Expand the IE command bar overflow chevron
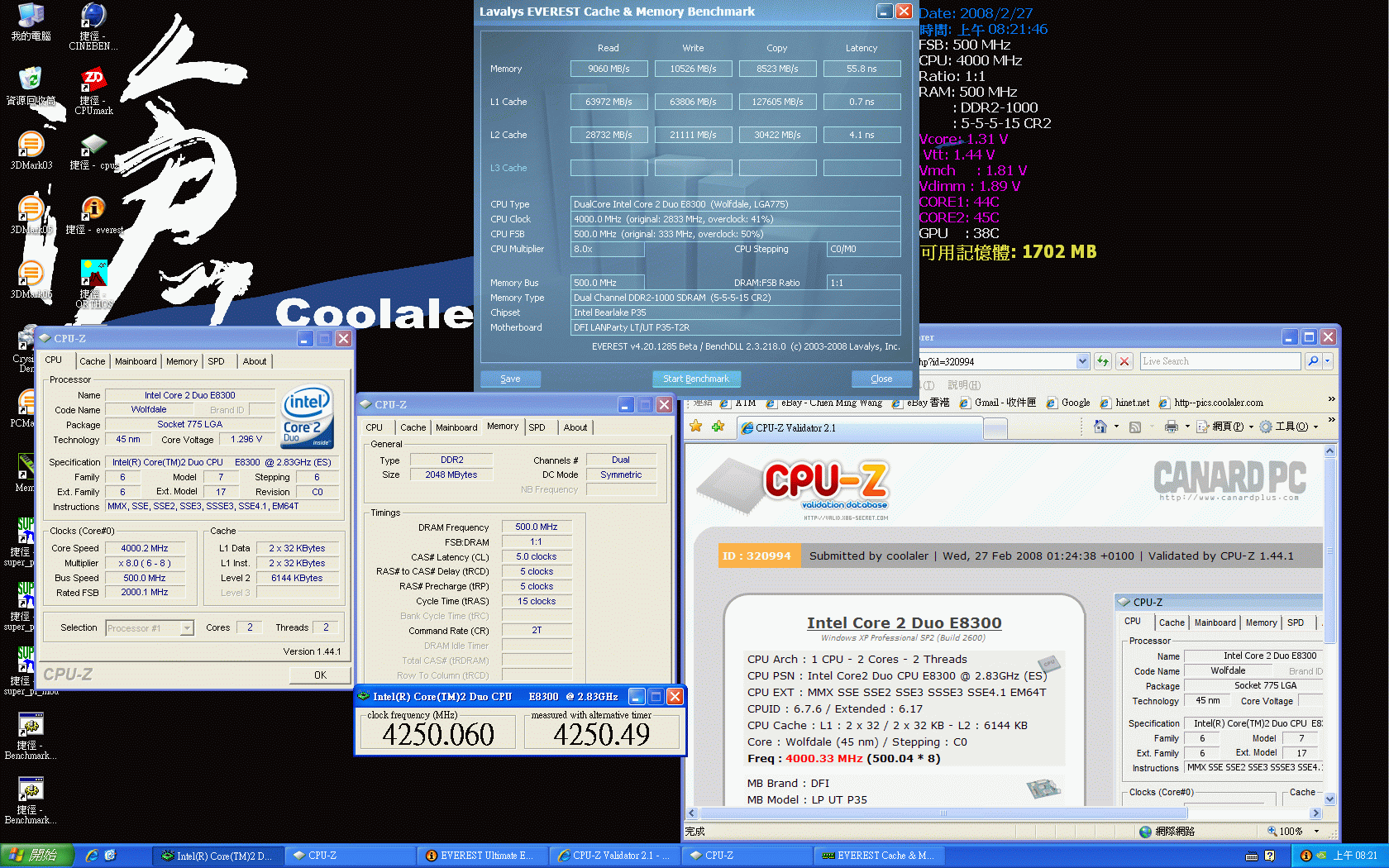1389x868 pixels. click(x=1331, y=421)
